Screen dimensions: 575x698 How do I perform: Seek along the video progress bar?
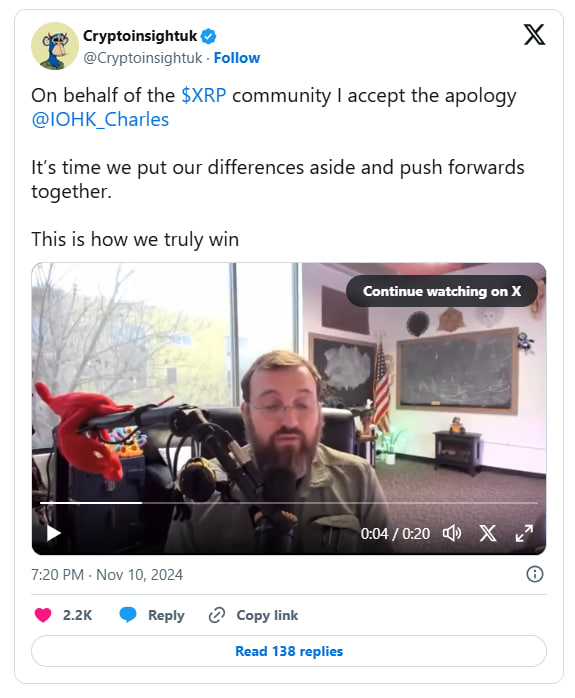(288, 503)
